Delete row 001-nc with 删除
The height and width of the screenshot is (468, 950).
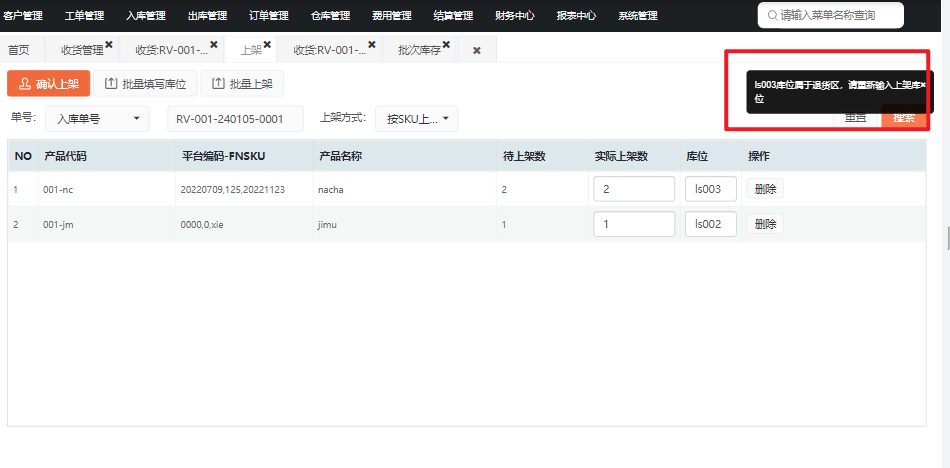(x=765, y=189)
